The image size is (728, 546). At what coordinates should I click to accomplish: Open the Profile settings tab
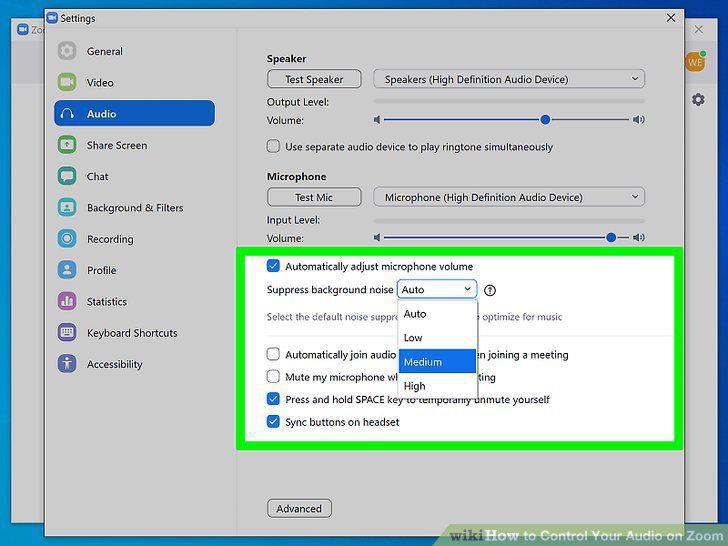point(135,270)
